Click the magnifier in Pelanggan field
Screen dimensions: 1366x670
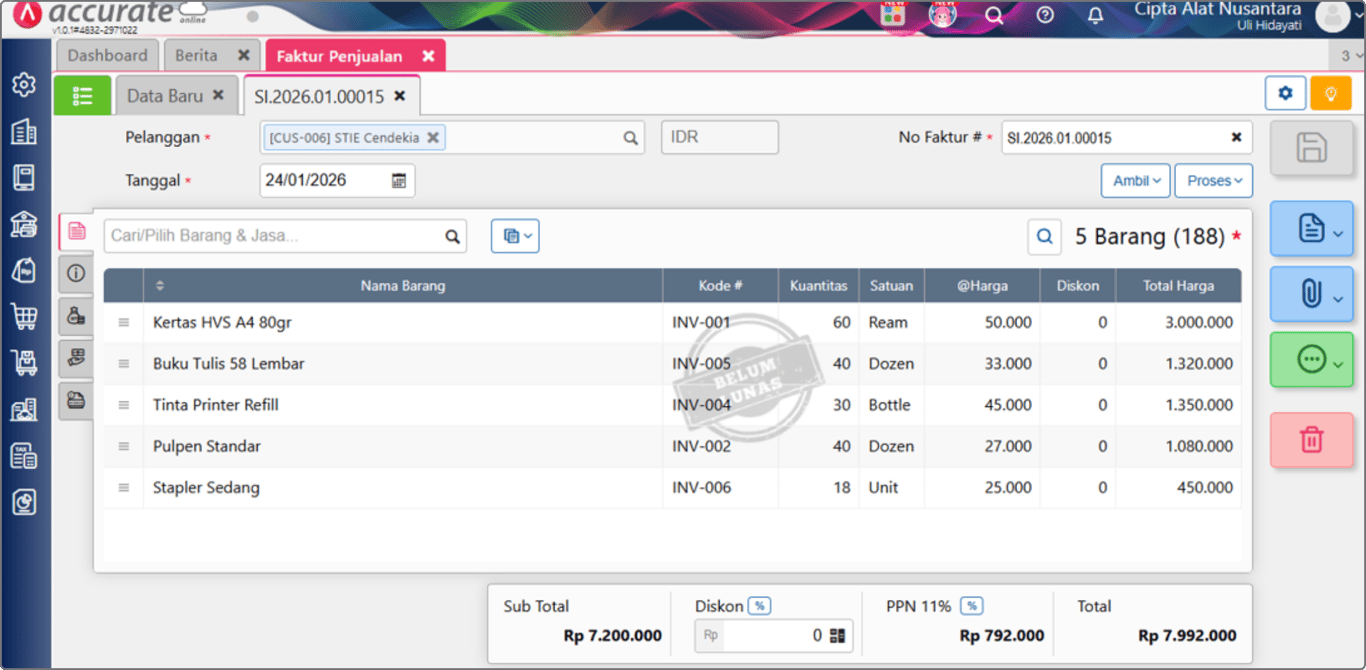tap(631, 138)
